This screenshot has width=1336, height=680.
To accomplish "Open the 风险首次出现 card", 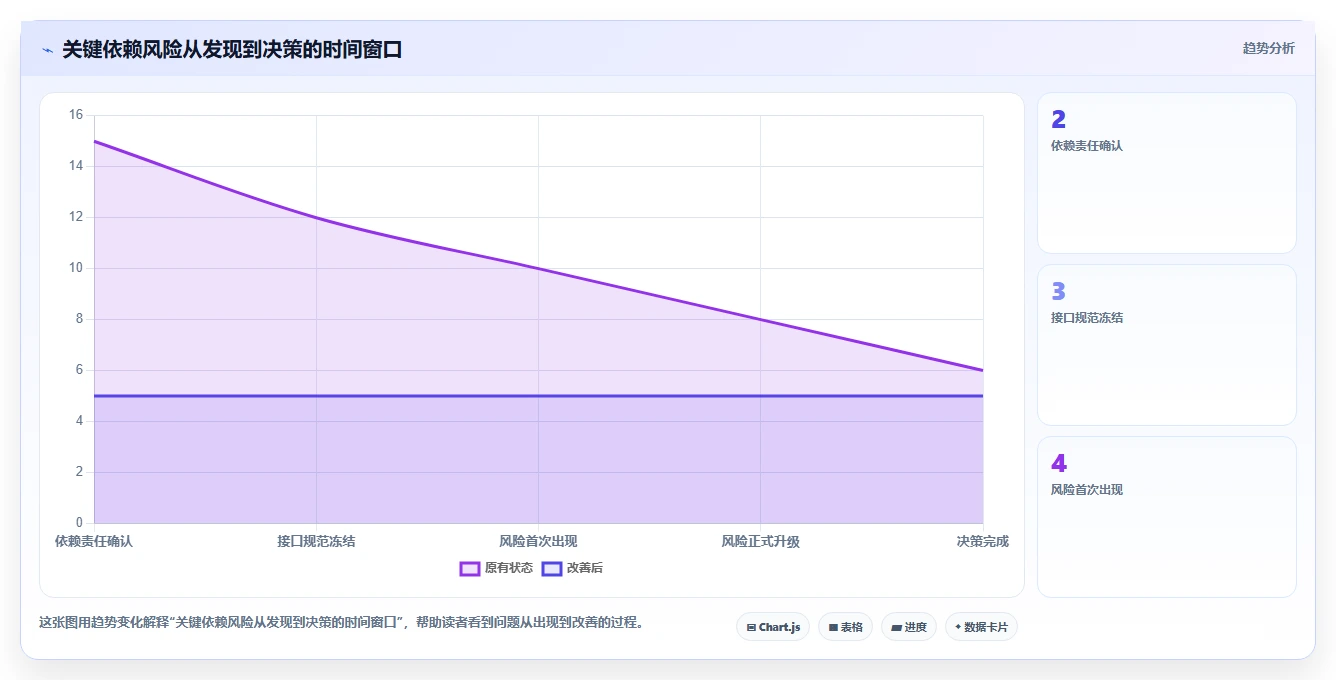I will [1167, 517].
